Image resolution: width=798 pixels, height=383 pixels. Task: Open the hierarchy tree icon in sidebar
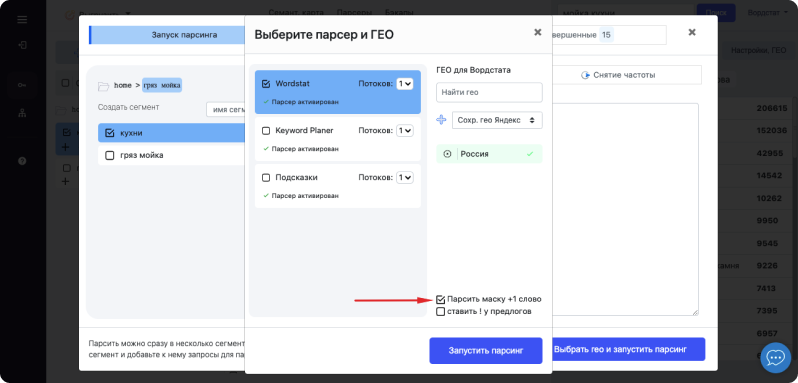pos(22,113)
